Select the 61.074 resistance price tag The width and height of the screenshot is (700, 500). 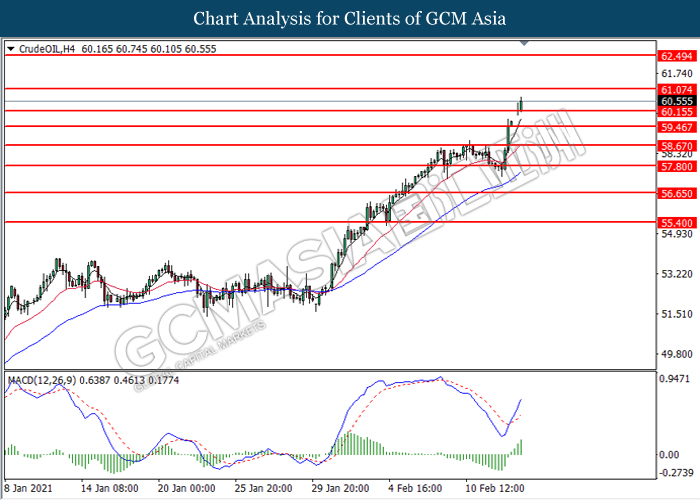675,89
